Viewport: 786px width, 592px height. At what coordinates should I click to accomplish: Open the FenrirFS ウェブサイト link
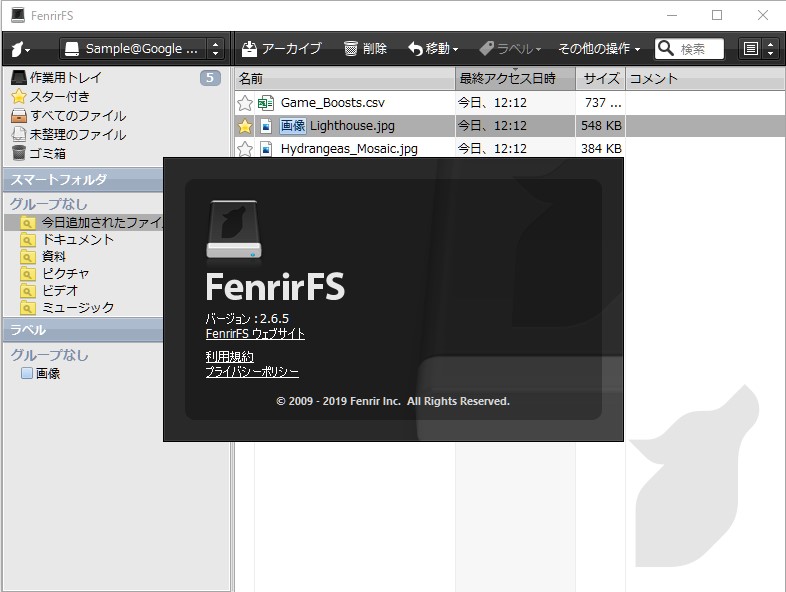[255, 334]
